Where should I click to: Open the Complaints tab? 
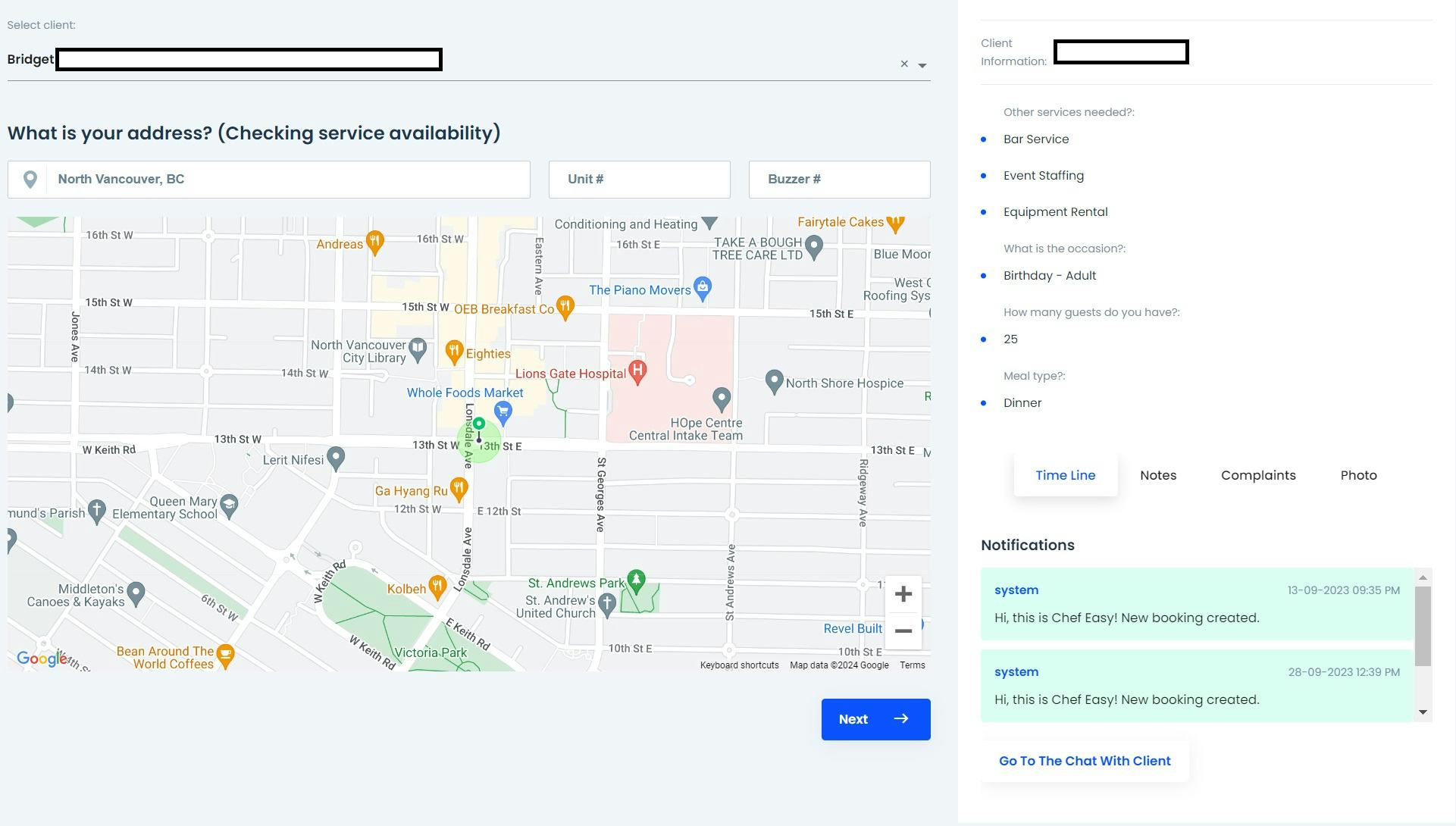[x=1258, y=476]
